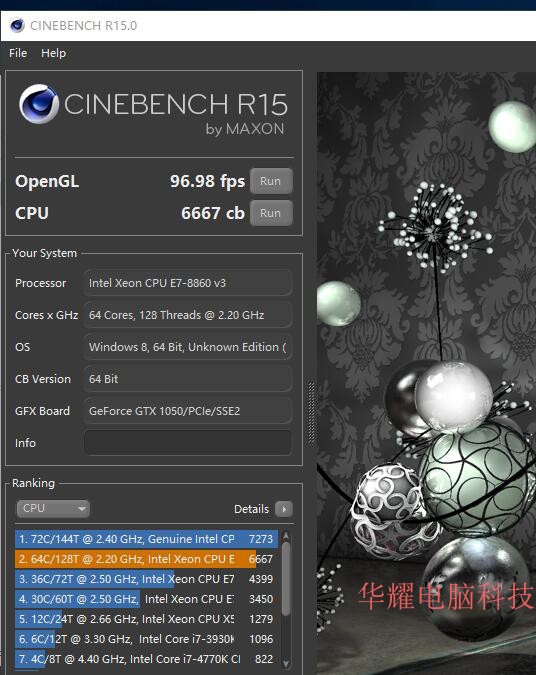This screenshot has height=675, width=536.
Task: Open the Help menu
Action: pyautogui.click(x=53, y=53)
